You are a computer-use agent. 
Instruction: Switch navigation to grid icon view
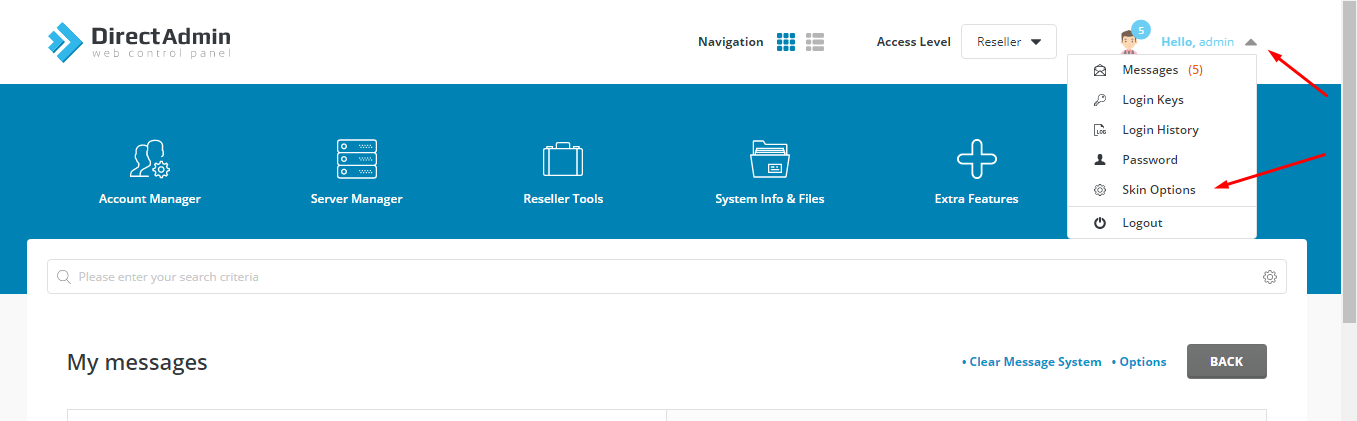pyautogui.click(x=786, y=42)
